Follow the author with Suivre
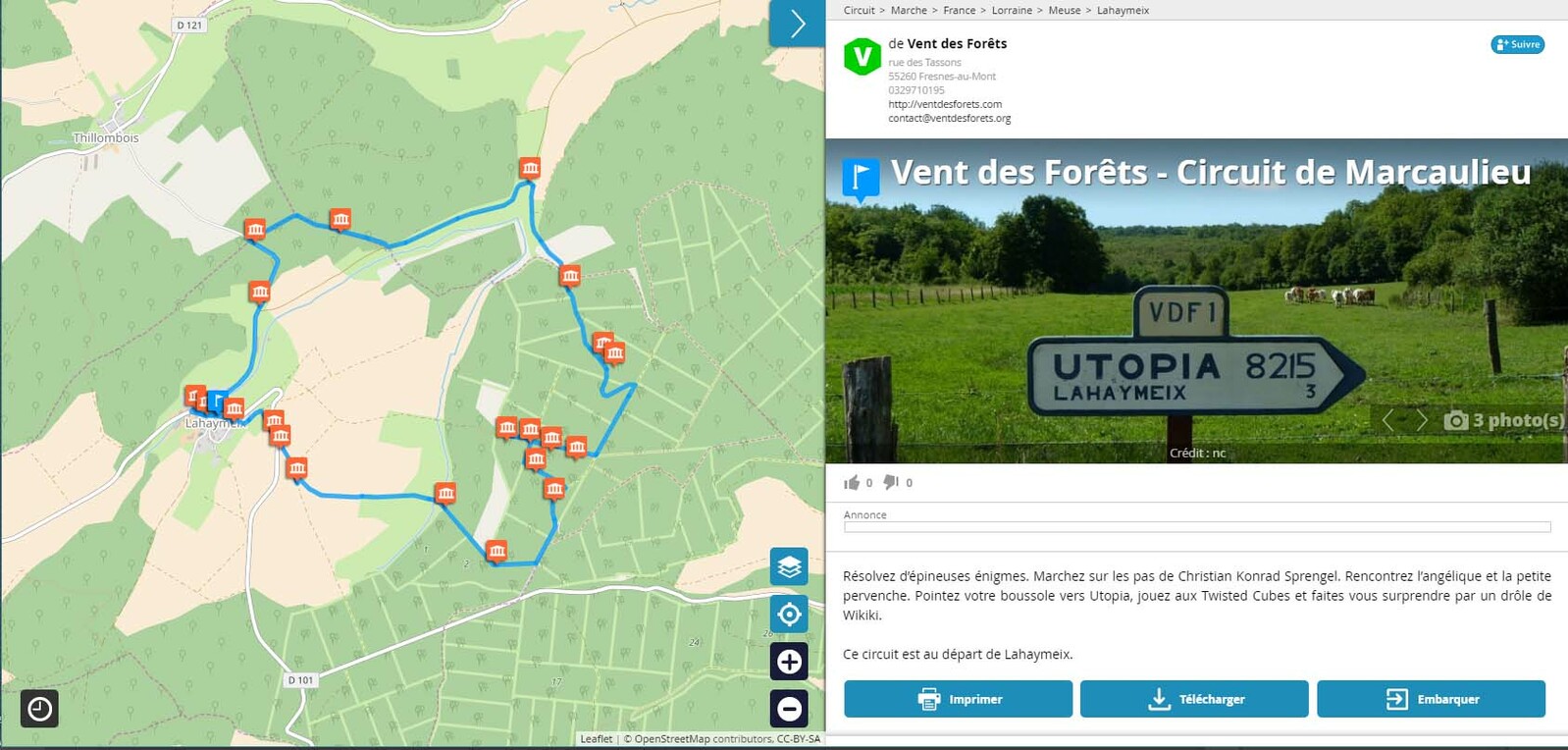Image resolution: width=1568 pixels, height=750 pixels. pyautogui.click(x=1517, y=44)
